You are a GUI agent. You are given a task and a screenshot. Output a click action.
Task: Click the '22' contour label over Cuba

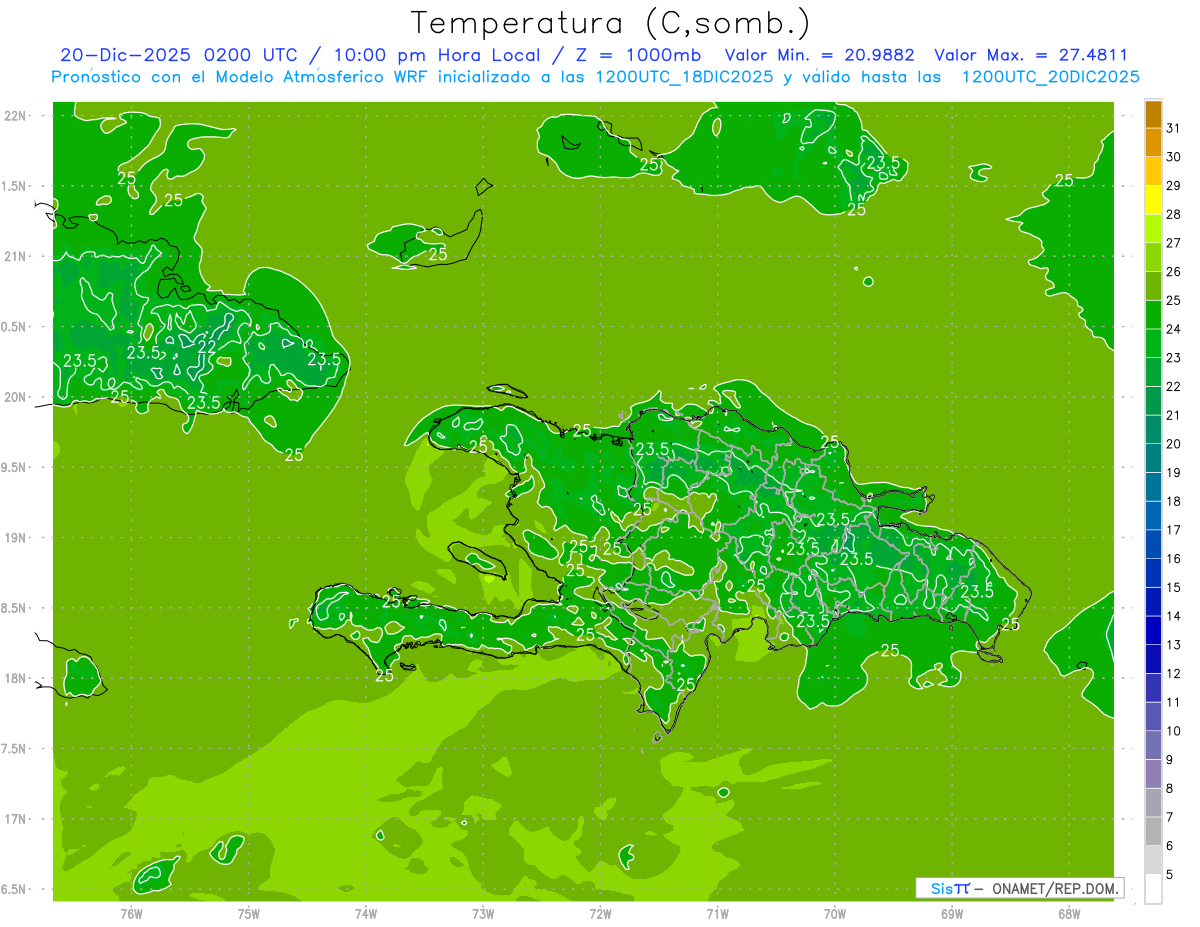tap(206, 347)
